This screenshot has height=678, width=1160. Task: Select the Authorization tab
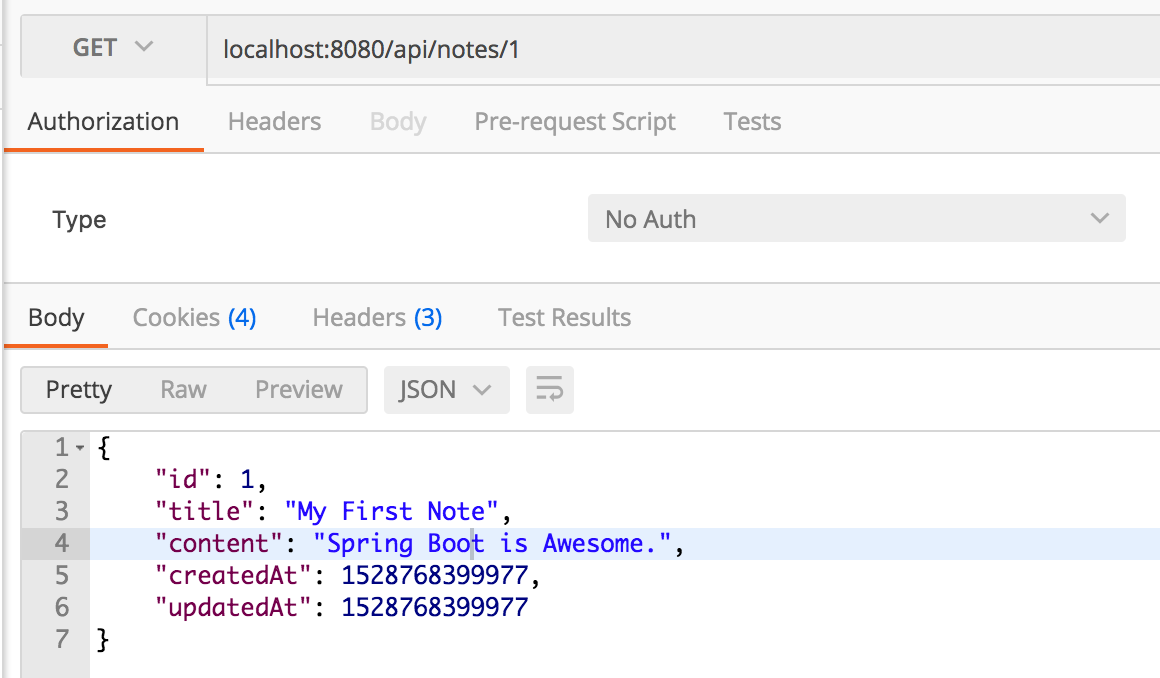103,122
